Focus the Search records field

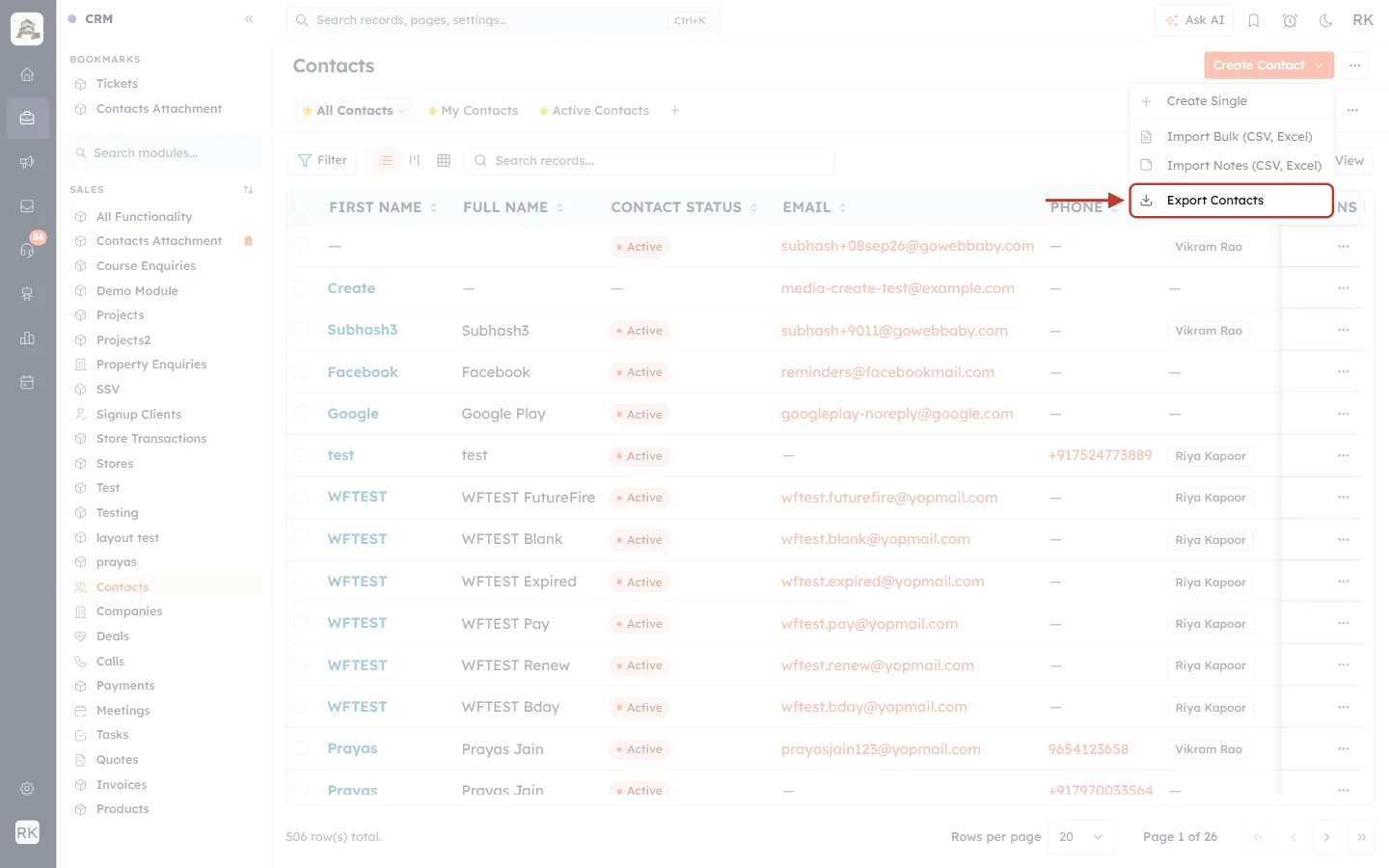(x=649, y=160)
